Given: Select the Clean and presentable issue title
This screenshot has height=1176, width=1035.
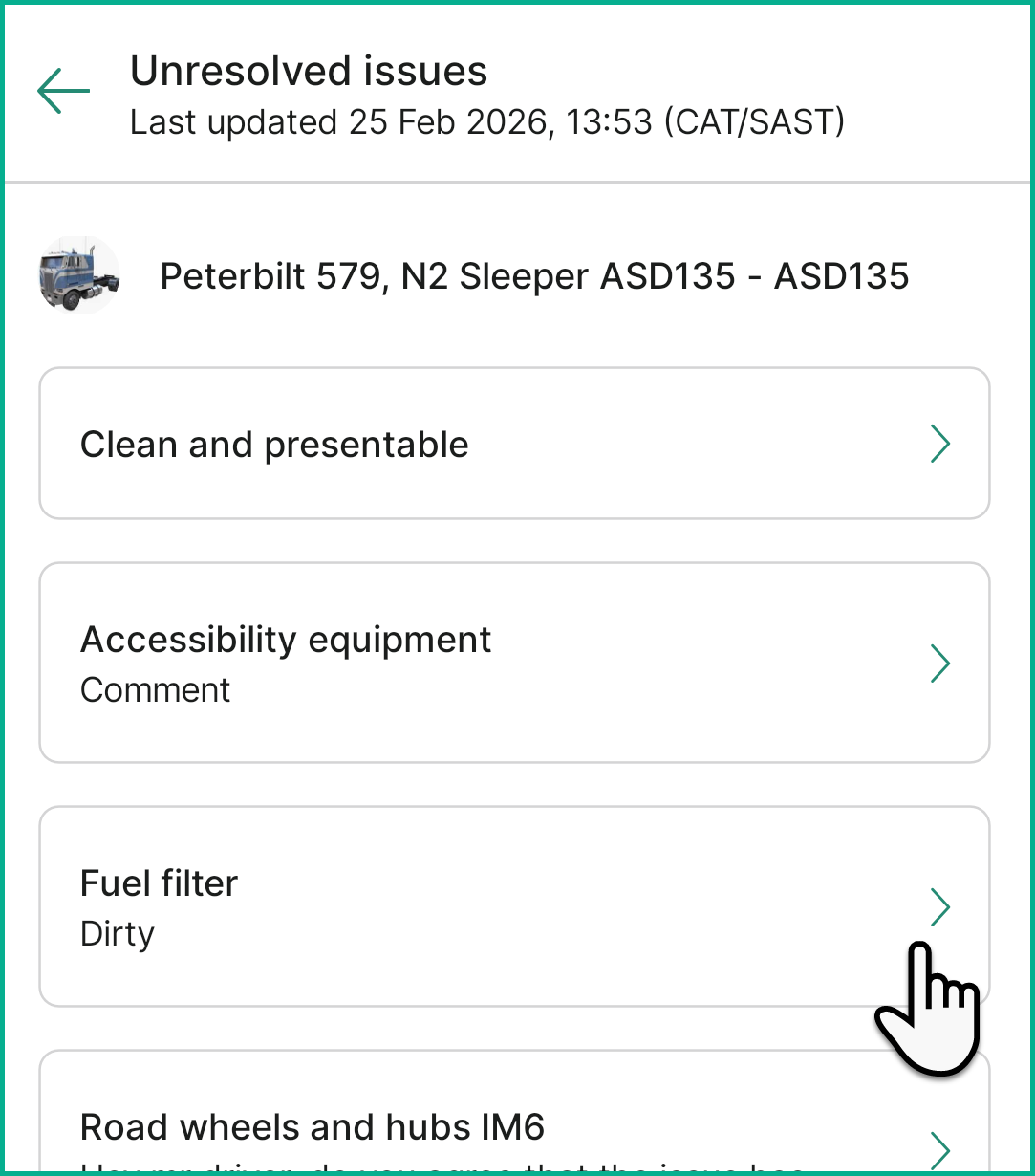Looking at the screenshot, I should click(274, 445).
